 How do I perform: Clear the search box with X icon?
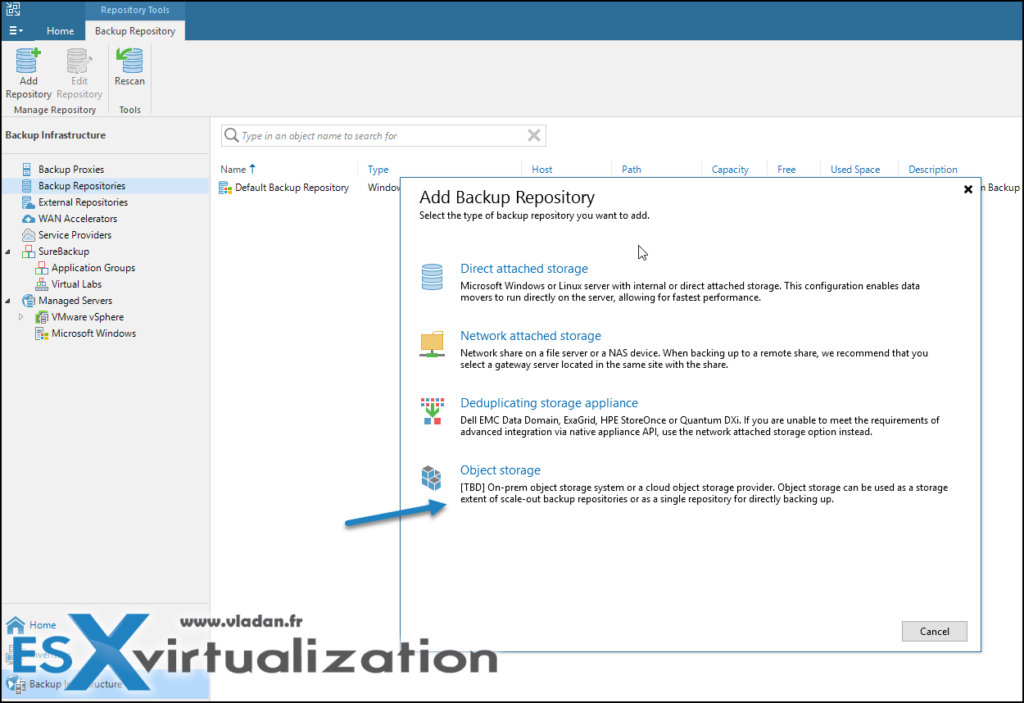[x=534, y=136]
